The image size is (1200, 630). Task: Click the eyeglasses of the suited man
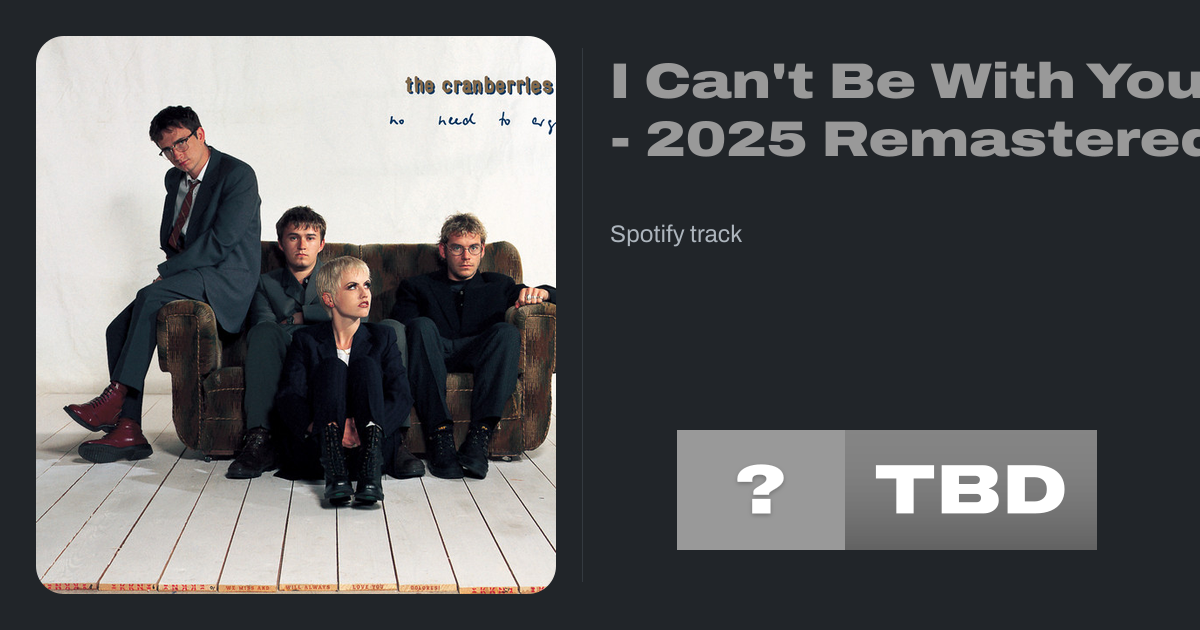point(177,147)
